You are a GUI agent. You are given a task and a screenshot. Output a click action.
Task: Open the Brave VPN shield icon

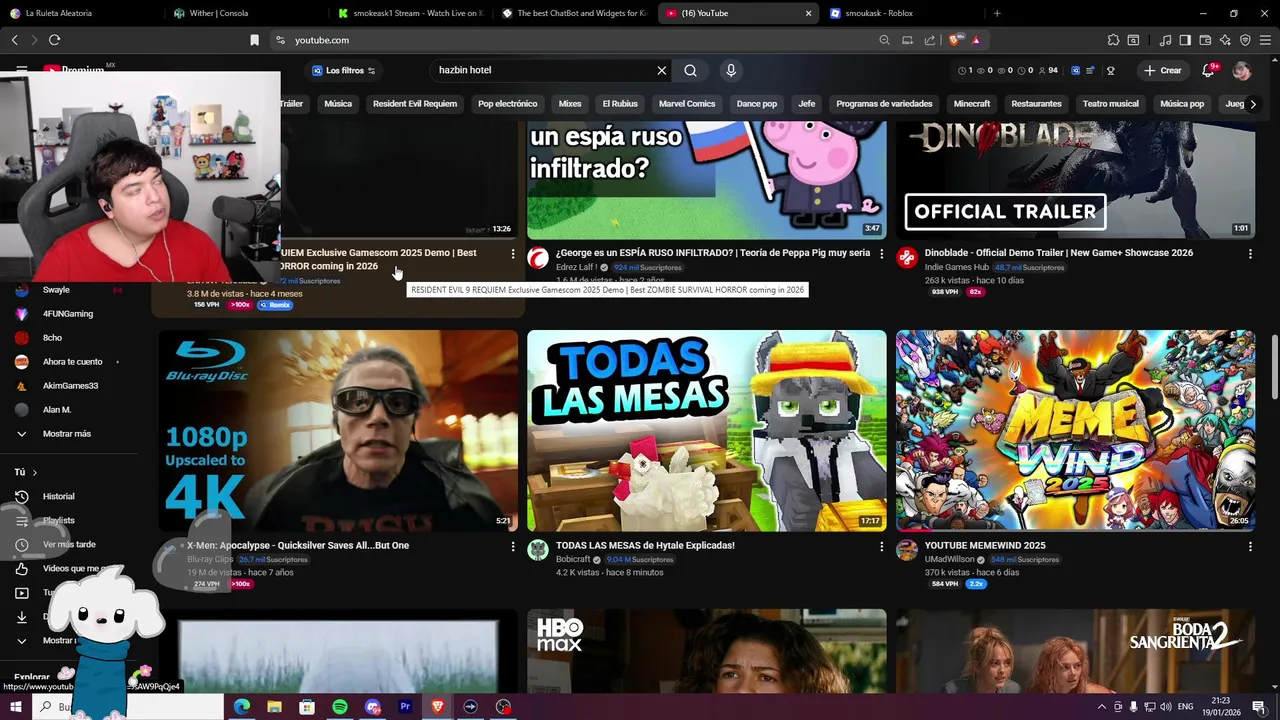tap(1245, 40)
